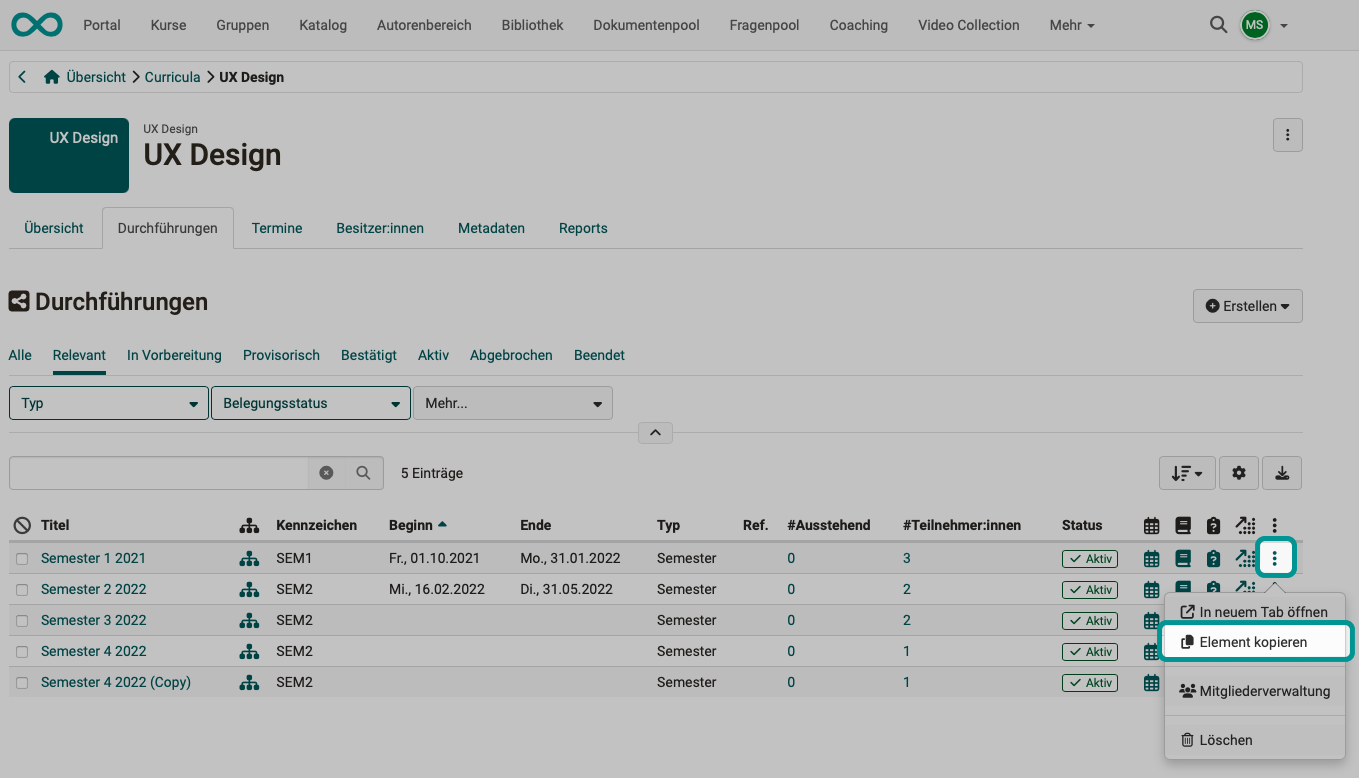Click the organisation structure icon beside Semester 4 2022

click(249, 651)
